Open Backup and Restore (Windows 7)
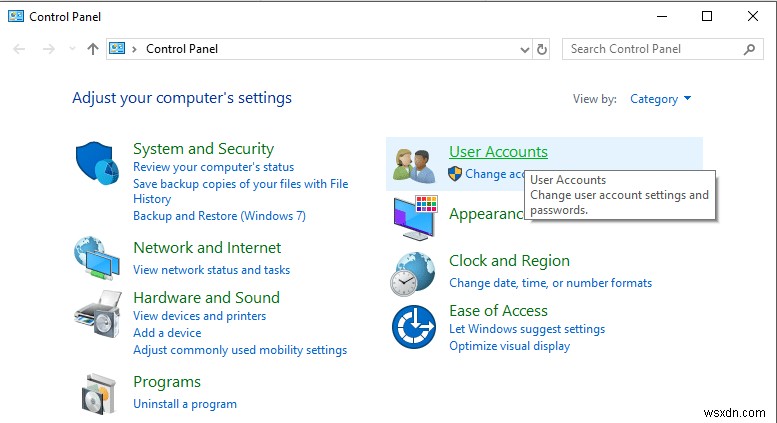This screenshot has width=777, height=423. [219, 216]
